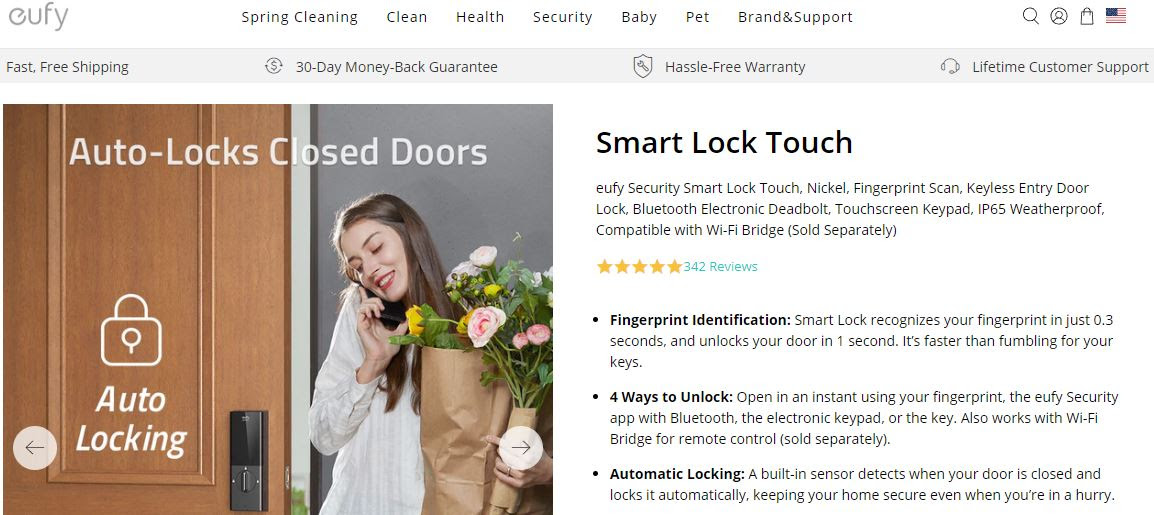Expand the Health menu

click(480, 17)
